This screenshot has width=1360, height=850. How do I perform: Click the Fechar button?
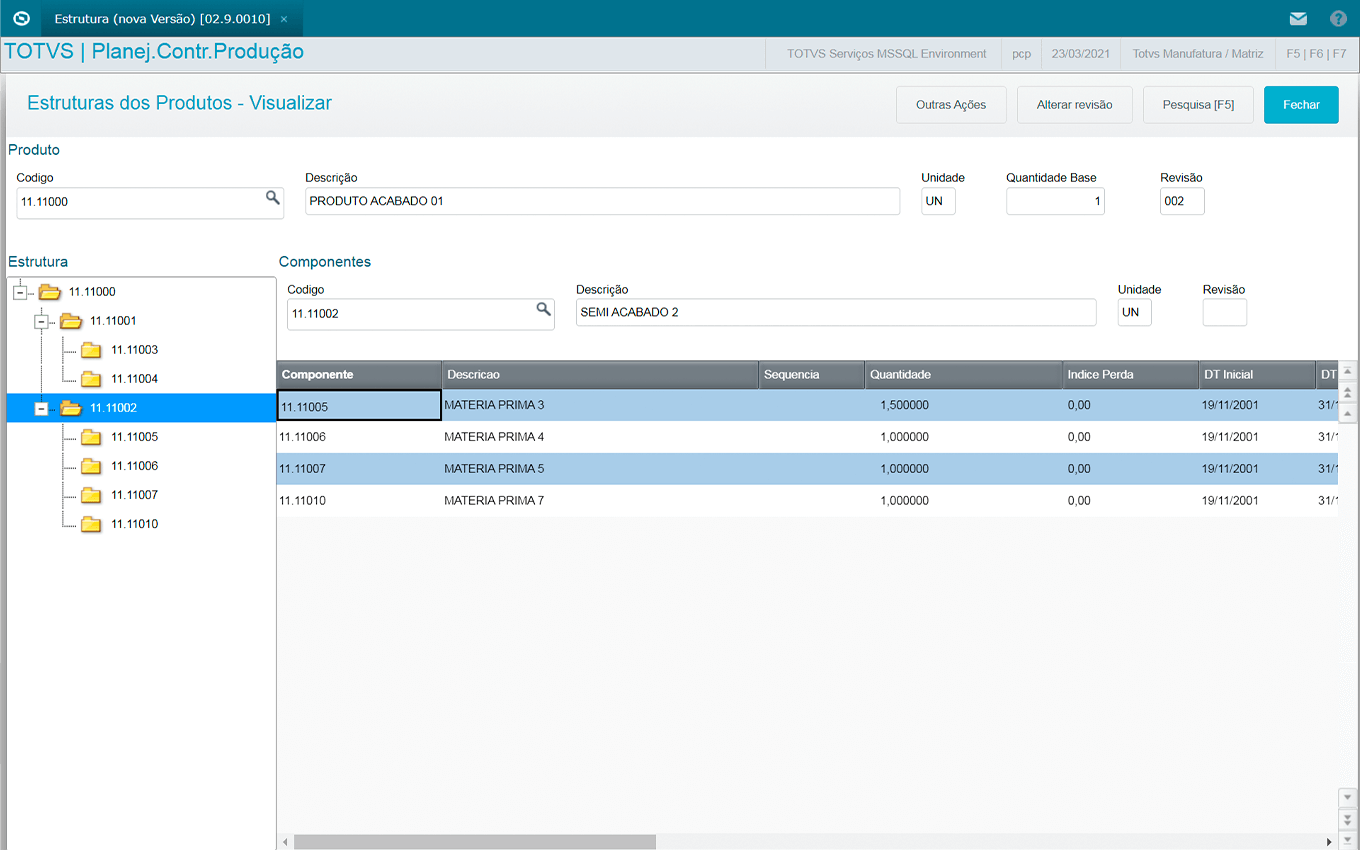[x=1300, y=105]
